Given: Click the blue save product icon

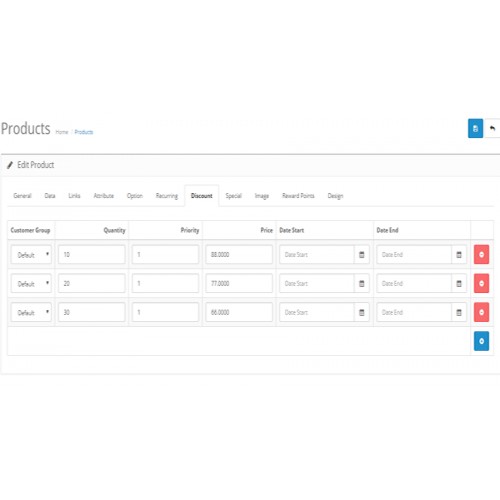Looking at the screenshot, I should tap(475, 128).
